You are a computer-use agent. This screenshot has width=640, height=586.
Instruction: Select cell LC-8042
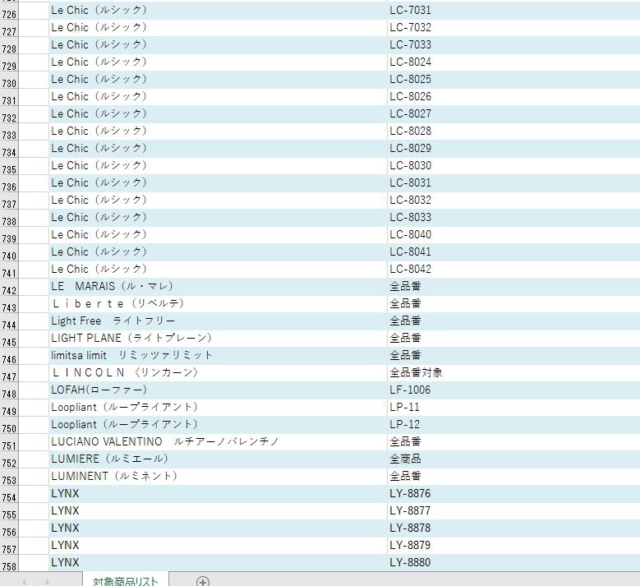click(x=513, y=269)
